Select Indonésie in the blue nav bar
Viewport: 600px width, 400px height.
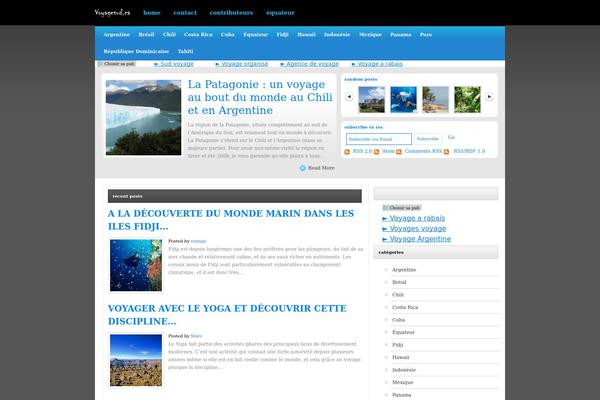tap(337, 34)
